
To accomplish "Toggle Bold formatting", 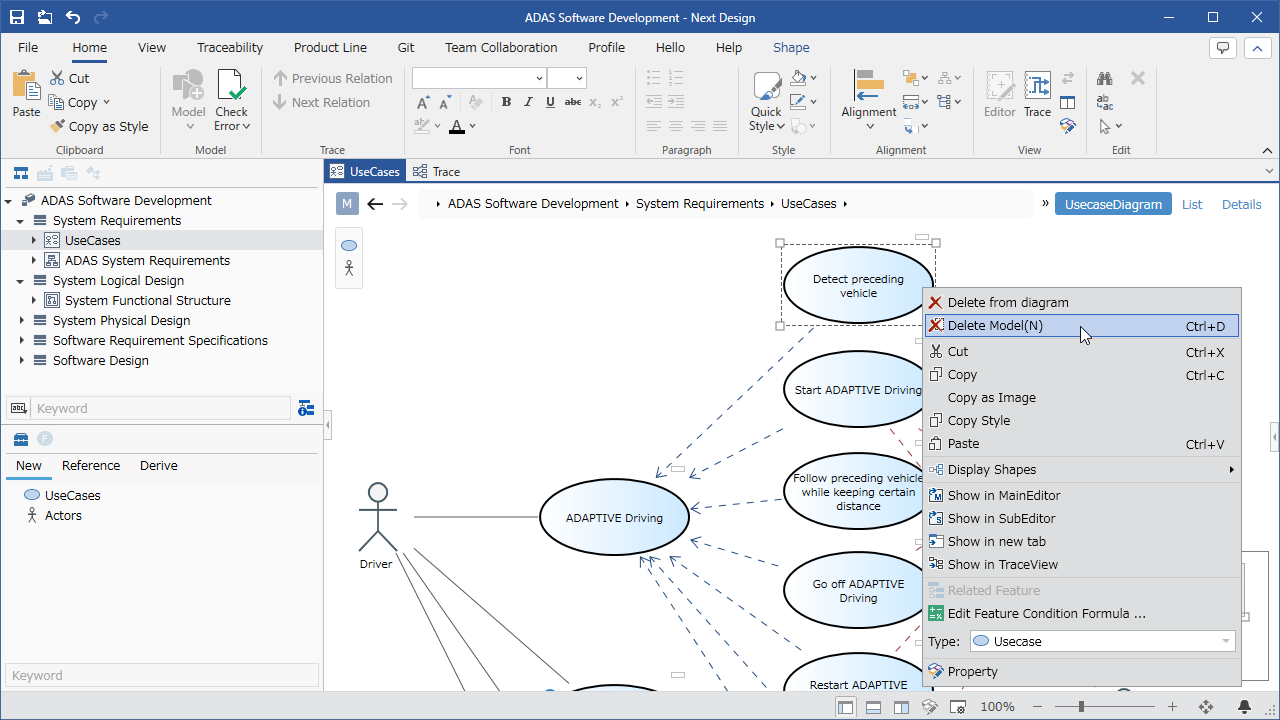I will pyautogui.click(x=506, y=102).
